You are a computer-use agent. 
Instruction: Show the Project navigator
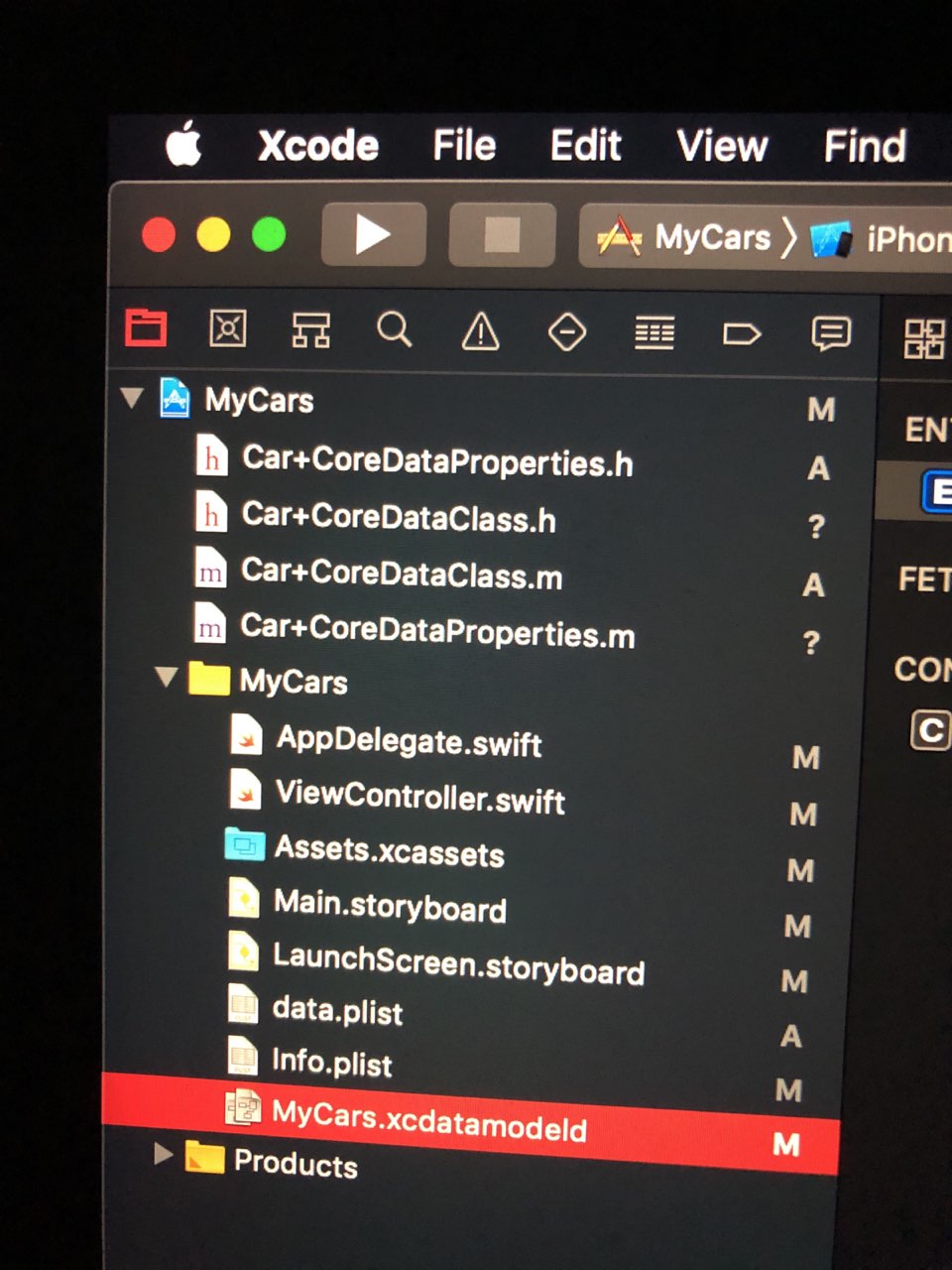(146, 326)
